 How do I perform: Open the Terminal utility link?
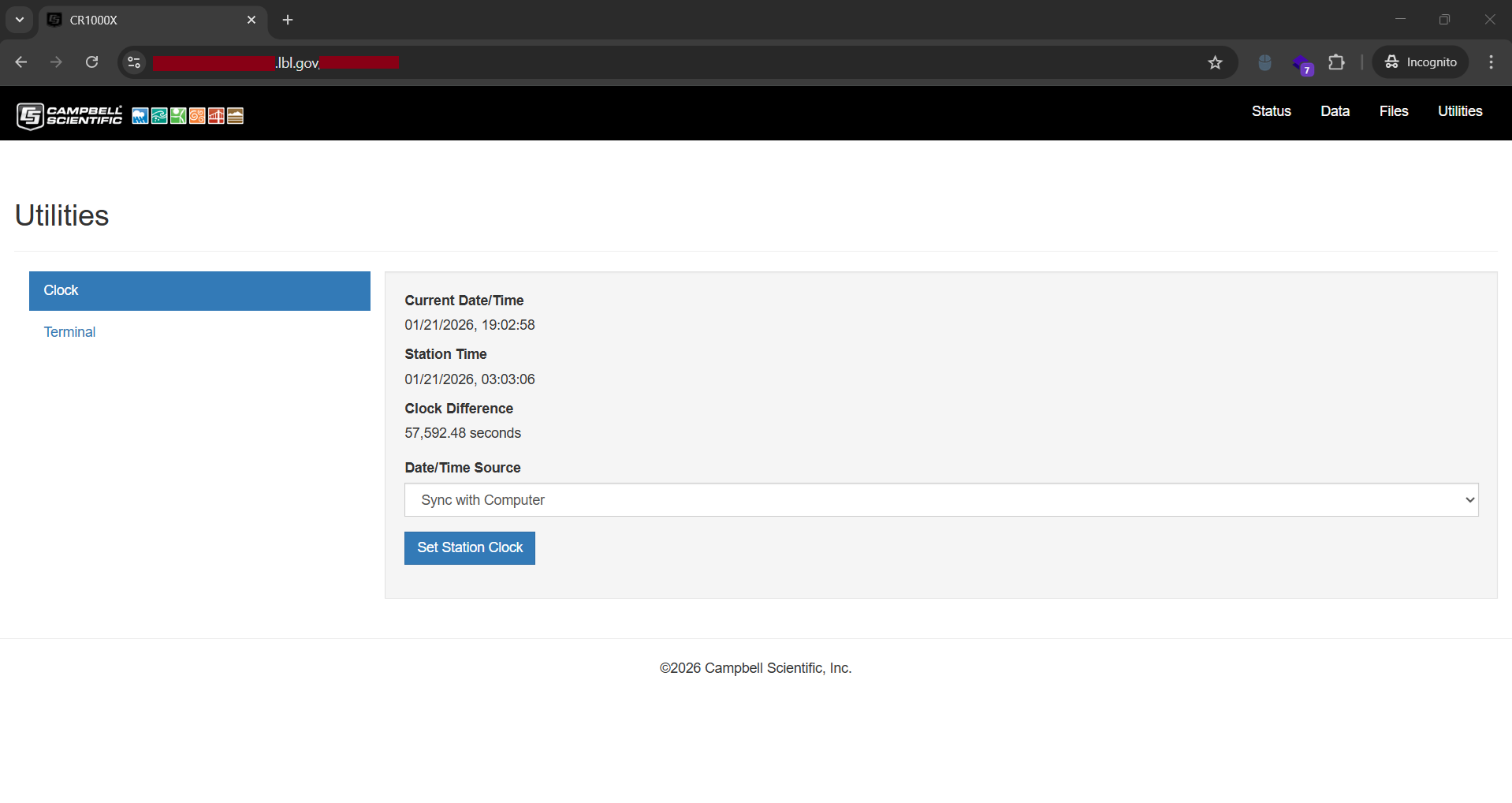click(69, 332)
